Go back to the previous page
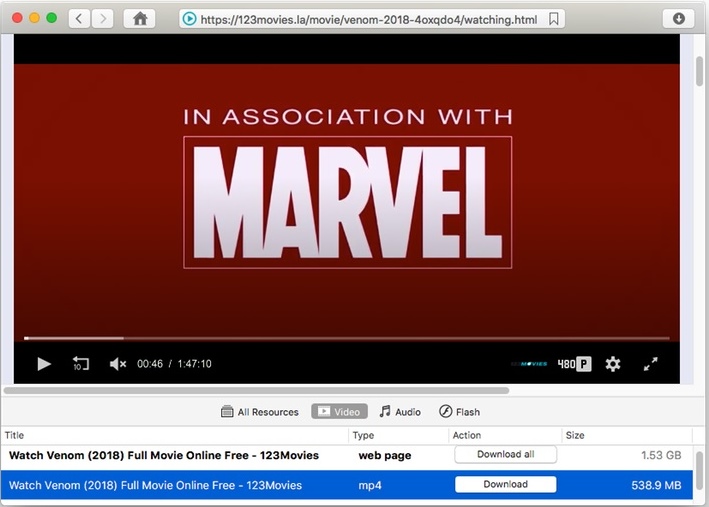 click(x=79, y=19)
